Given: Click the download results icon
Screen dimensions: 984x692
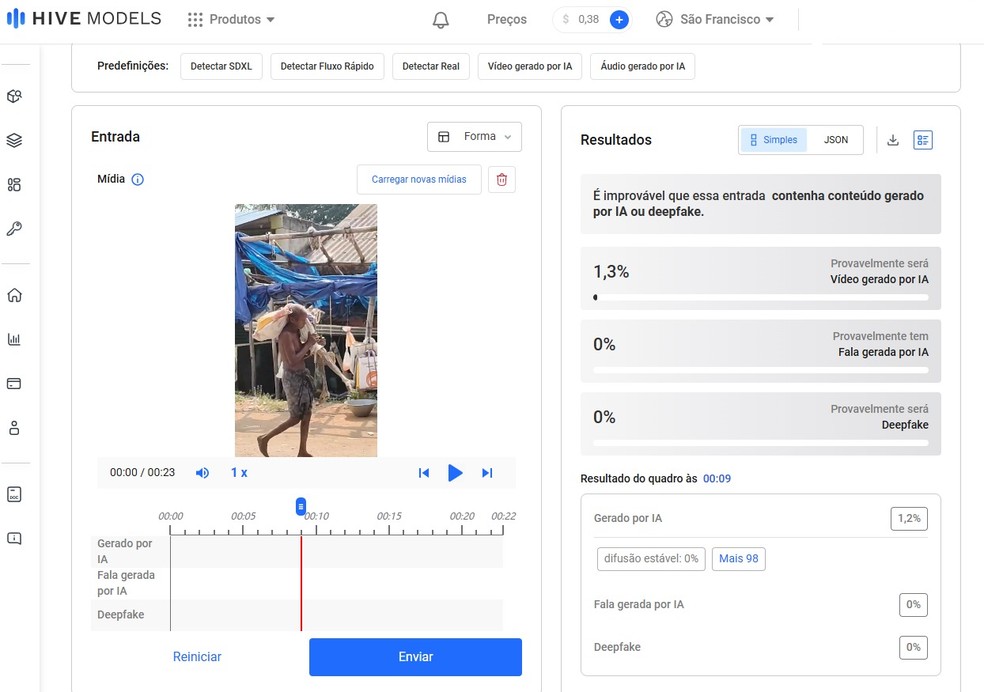Looking at the screenshot, I should pos(893,140).
